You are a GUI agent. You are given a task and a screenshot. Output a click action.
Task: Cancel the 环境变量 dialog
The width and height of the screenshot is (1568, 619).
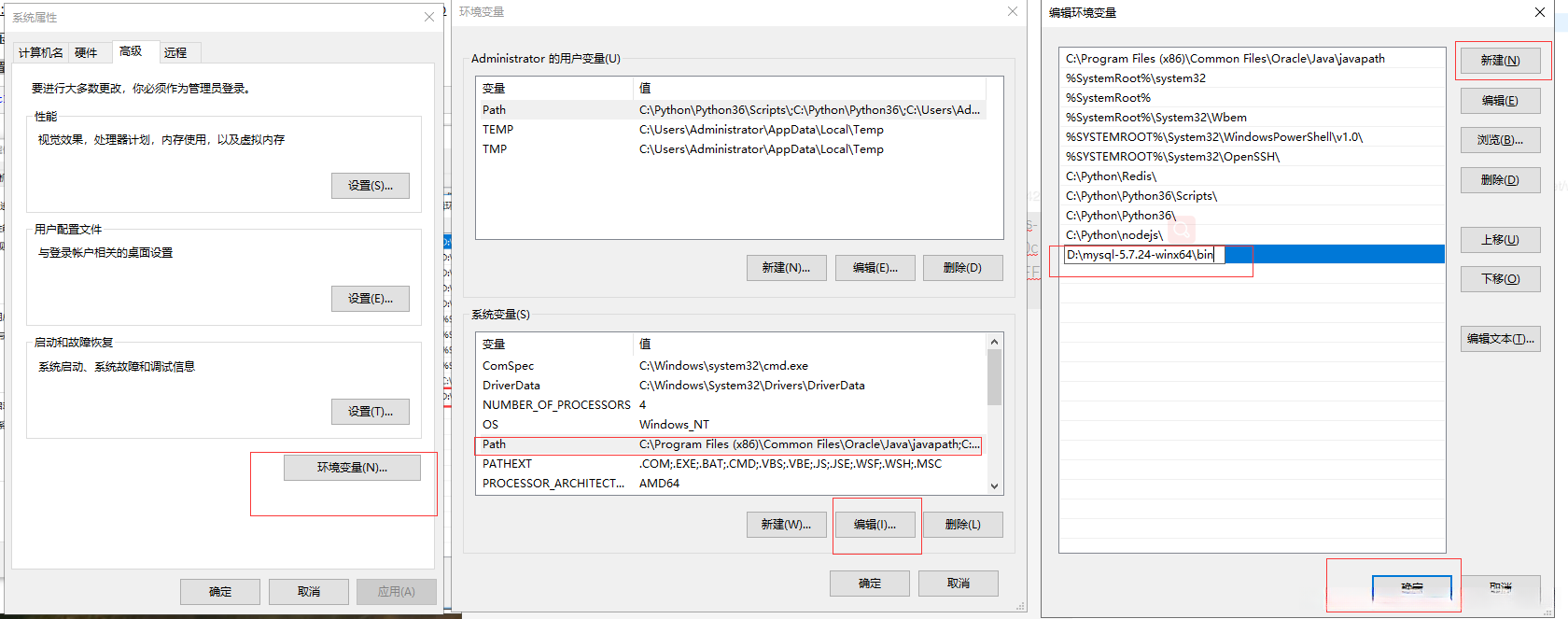tap(959, 584)
